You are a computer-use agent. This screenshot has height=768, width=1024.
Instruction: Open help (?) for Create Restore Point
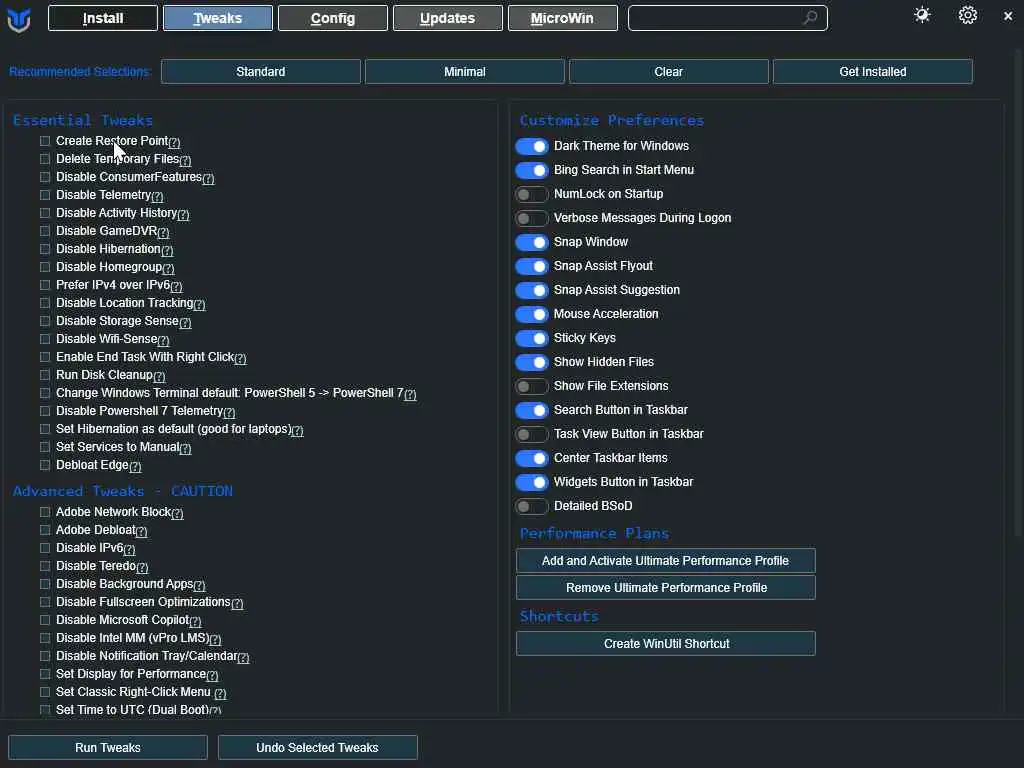174,142
